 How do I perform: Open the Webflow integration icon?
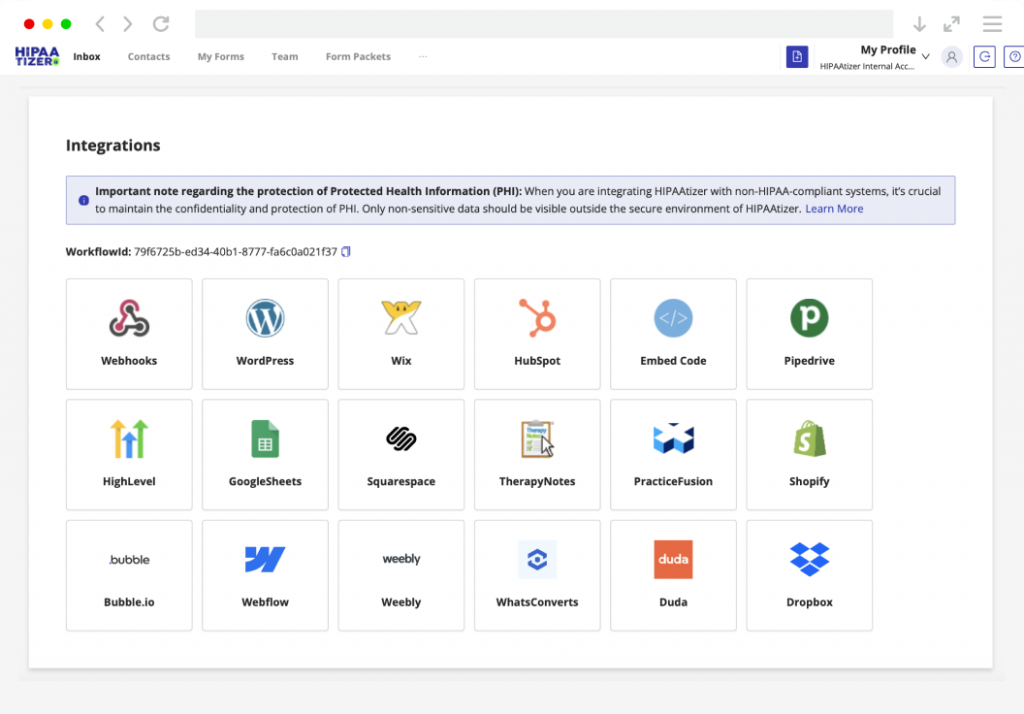pyautogui.click(x=265, y=559)
